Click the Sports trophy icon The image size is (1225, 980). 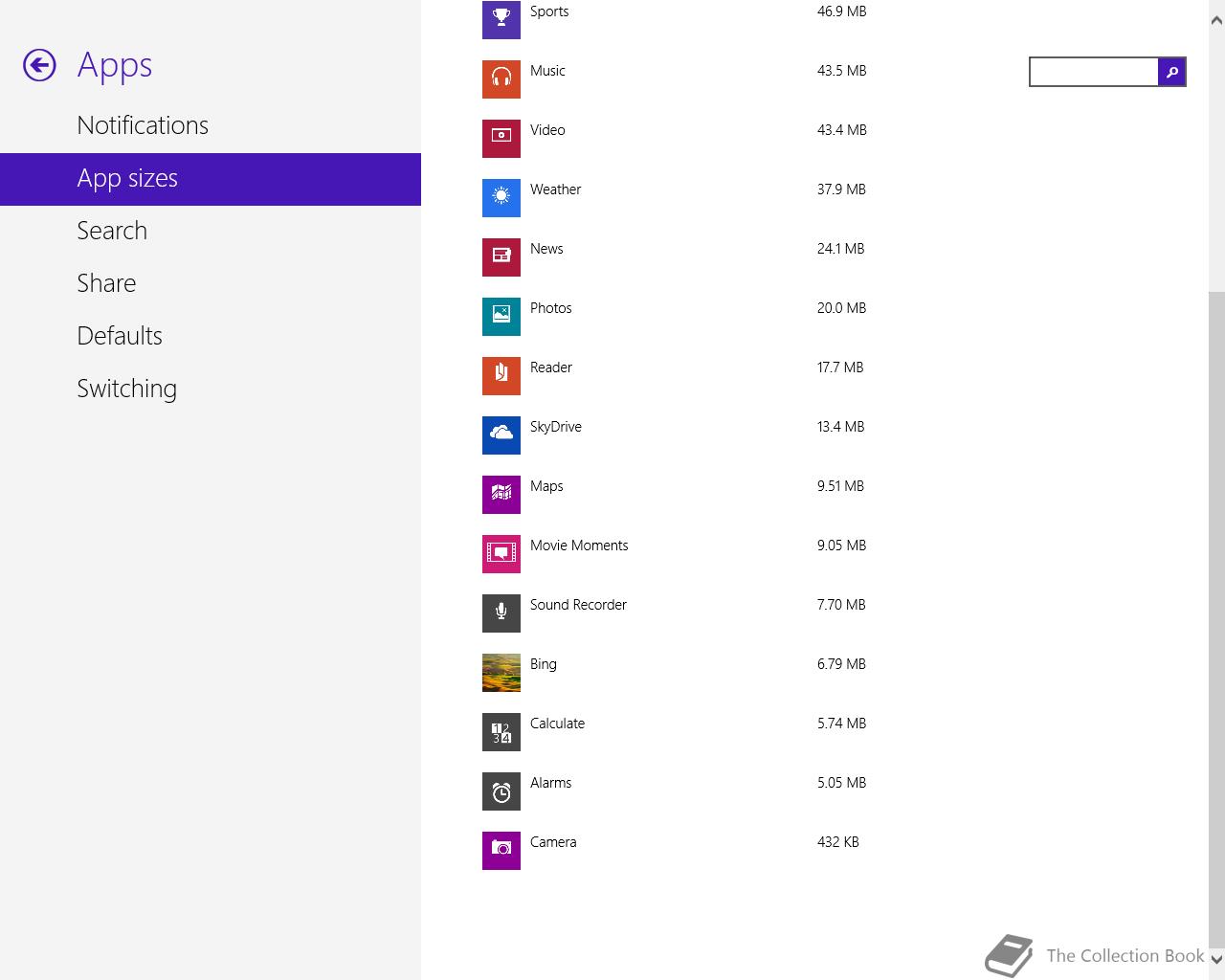coord(501,19)
